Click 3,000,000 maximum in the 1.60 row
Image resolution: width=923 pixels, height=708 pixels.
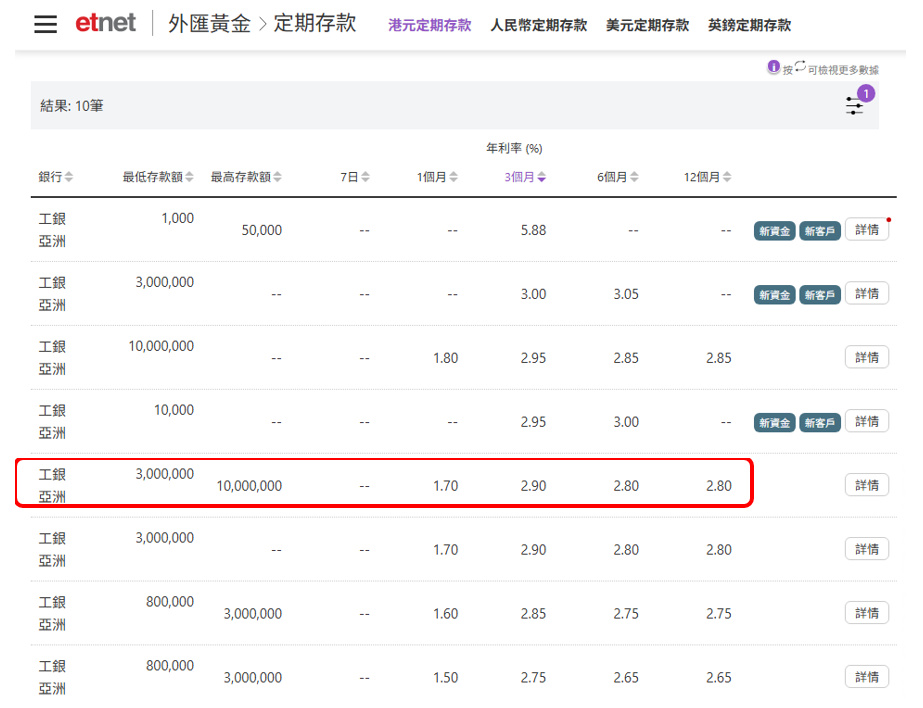click(x=253, y=614)
